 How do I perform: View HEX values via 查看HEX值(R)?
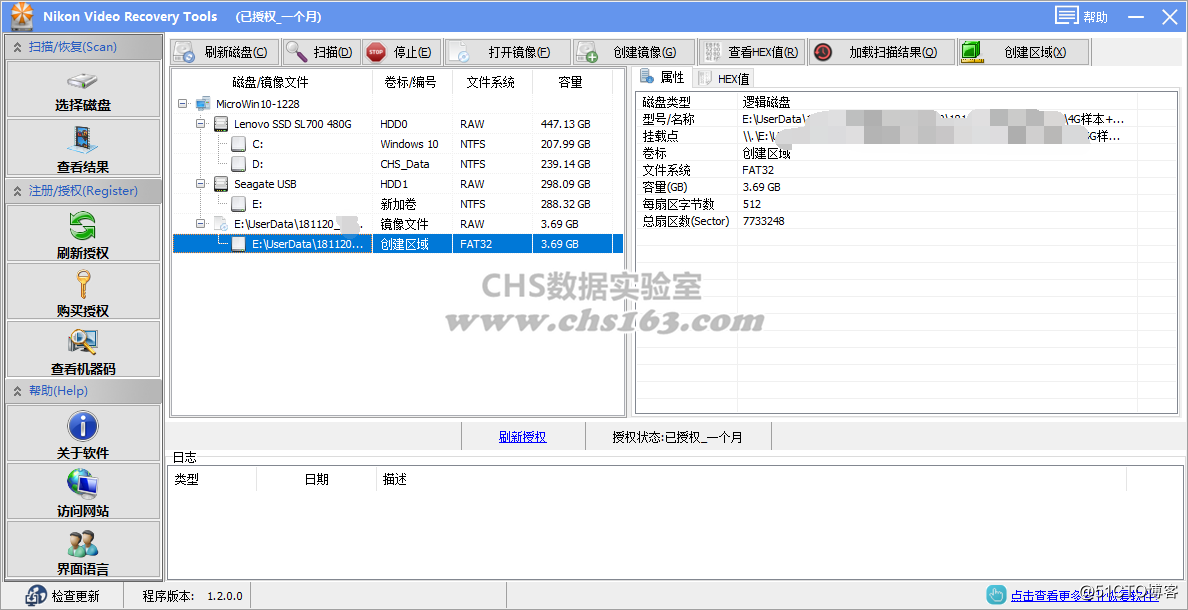coord(751,52)
